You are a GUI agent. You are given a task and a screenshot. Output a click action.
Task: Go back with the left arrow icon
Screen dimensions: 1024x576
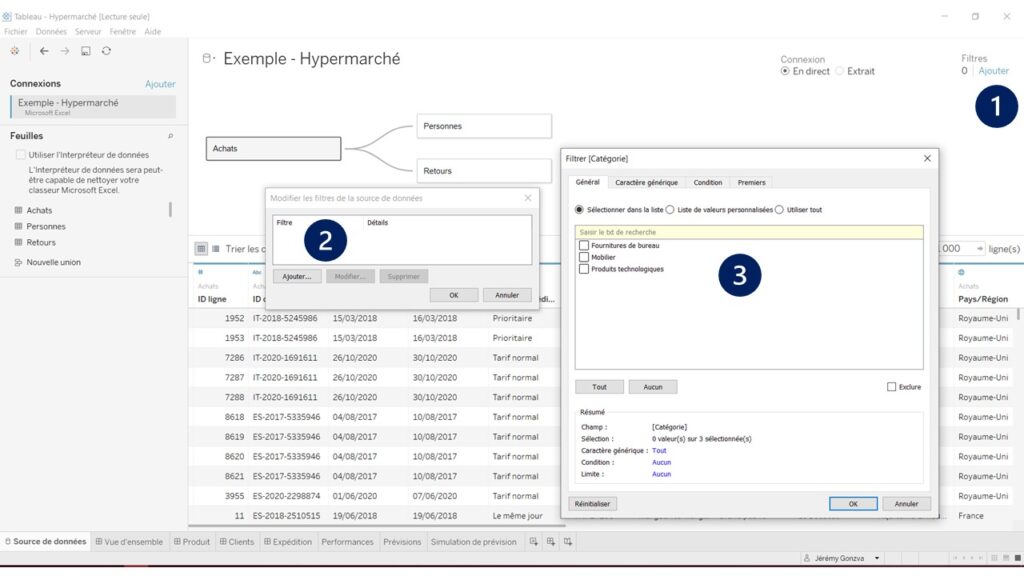pyautogui.click(x=44, y=51)
